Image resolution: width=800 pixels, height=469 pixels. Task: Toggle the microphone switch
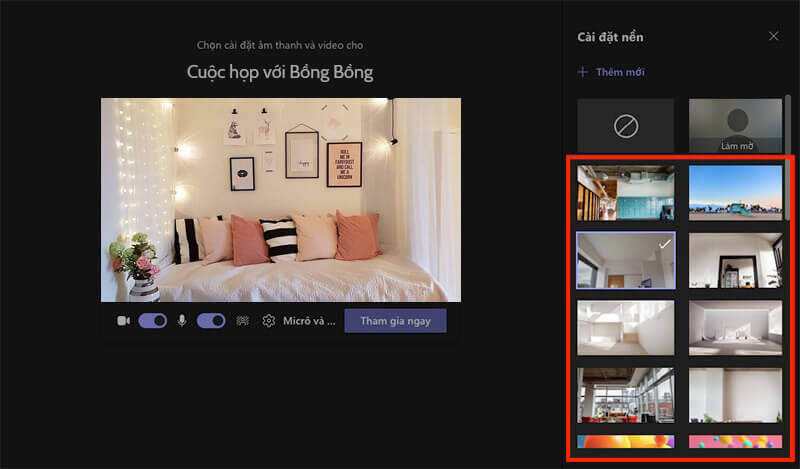211,320
